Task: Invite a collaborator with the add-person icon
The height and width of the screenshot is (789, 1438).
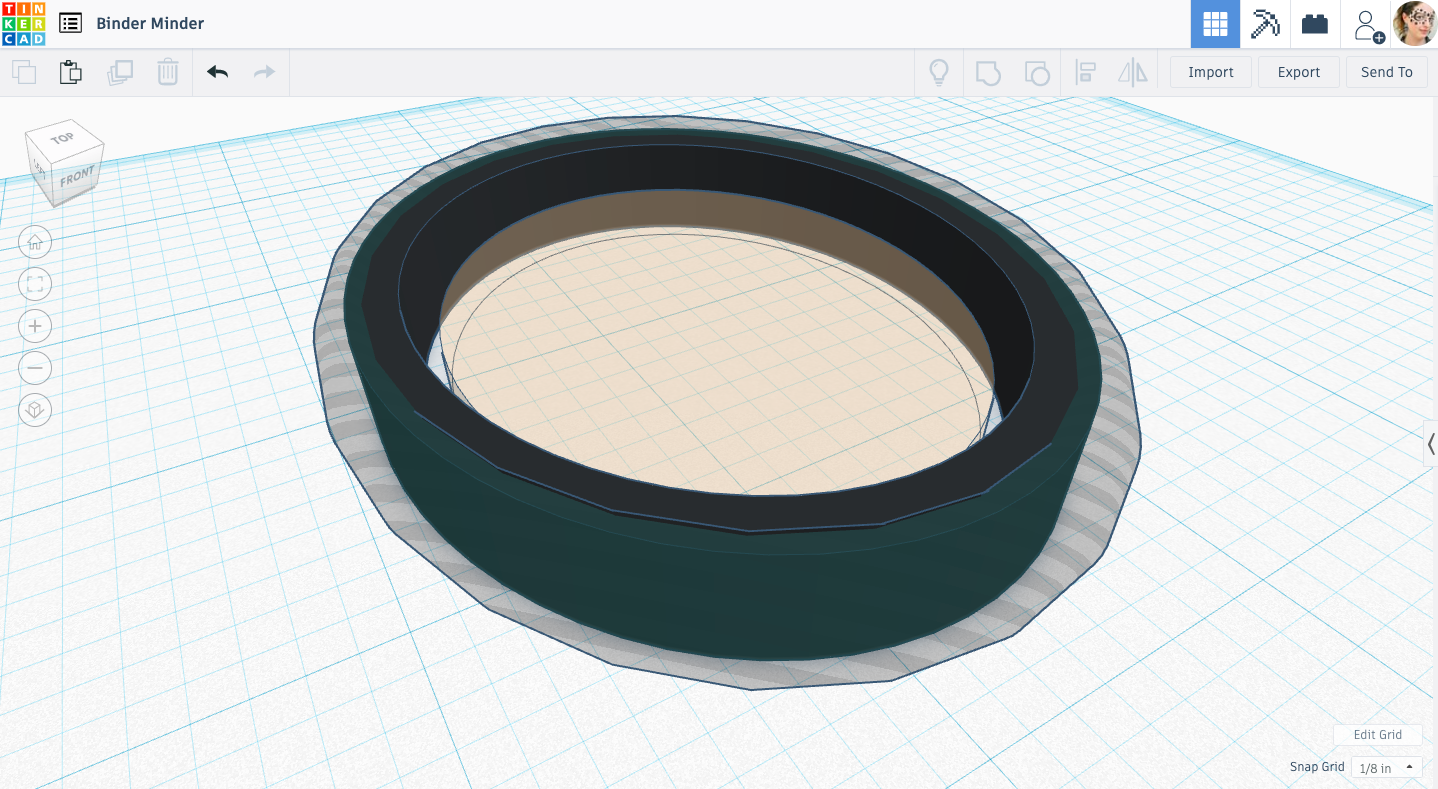Action: [x=1367, y=25]
